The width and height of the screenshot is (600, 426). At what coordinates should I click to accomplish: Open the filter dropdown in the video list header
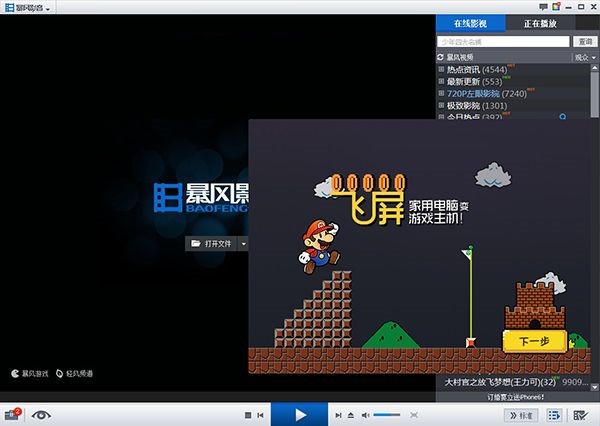[x=585, y=57]
